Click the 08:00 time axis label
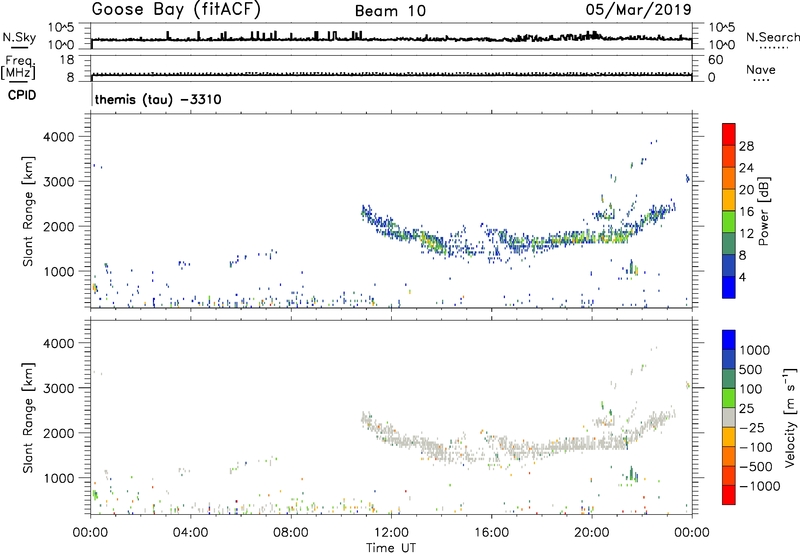 point(291,533)
